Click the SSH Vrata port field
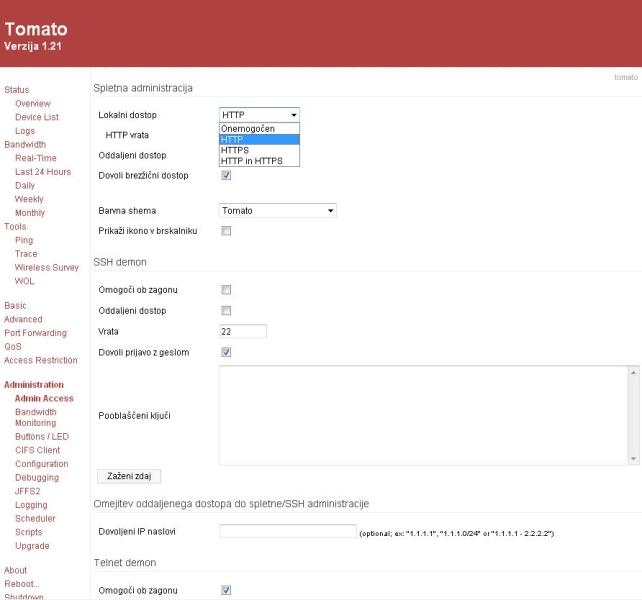642x600 pixels. 243,331
